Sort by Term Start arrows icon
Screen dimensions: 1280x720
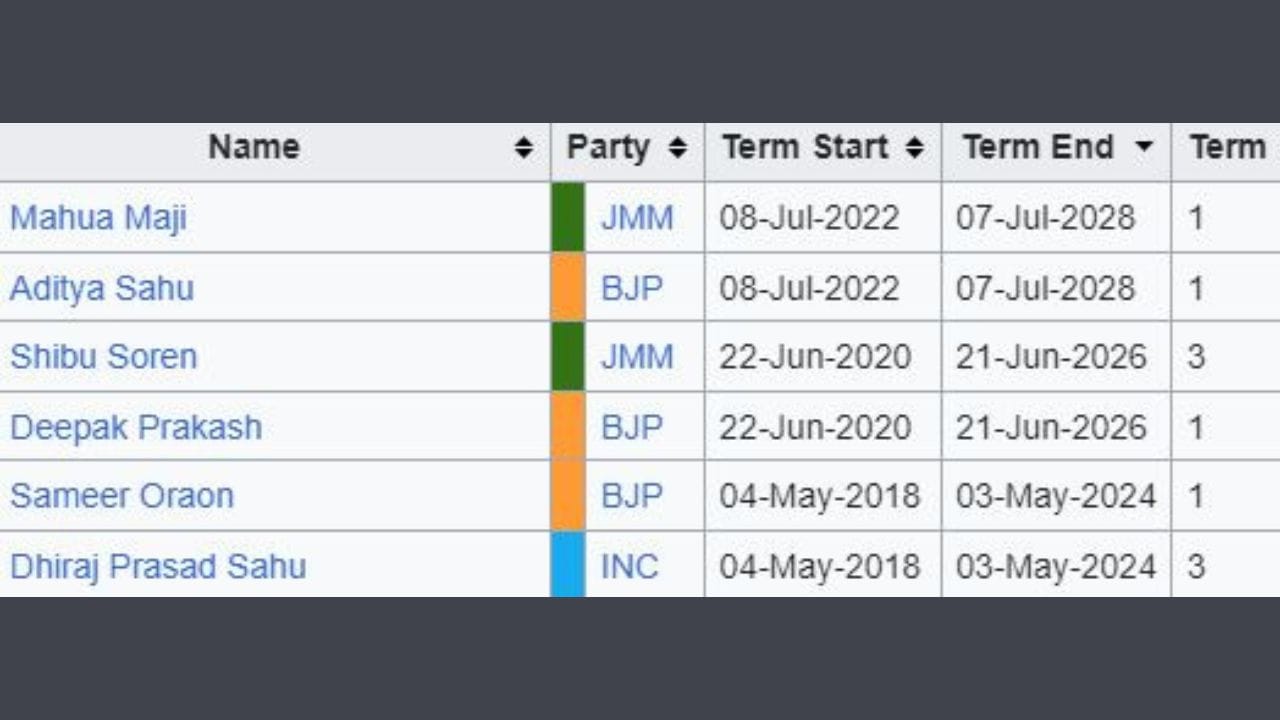914,149
